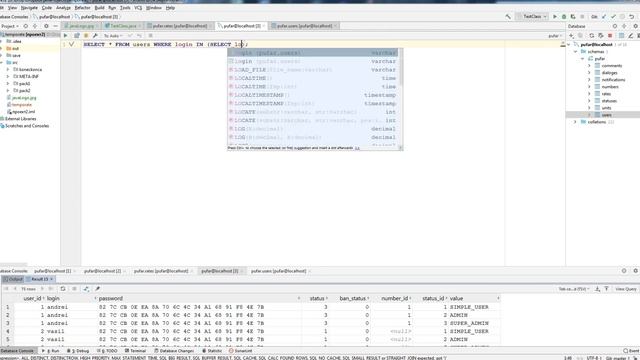Expand the collations node in Database tree
Screen dimensions: 640x360
[x=576, y=122]
